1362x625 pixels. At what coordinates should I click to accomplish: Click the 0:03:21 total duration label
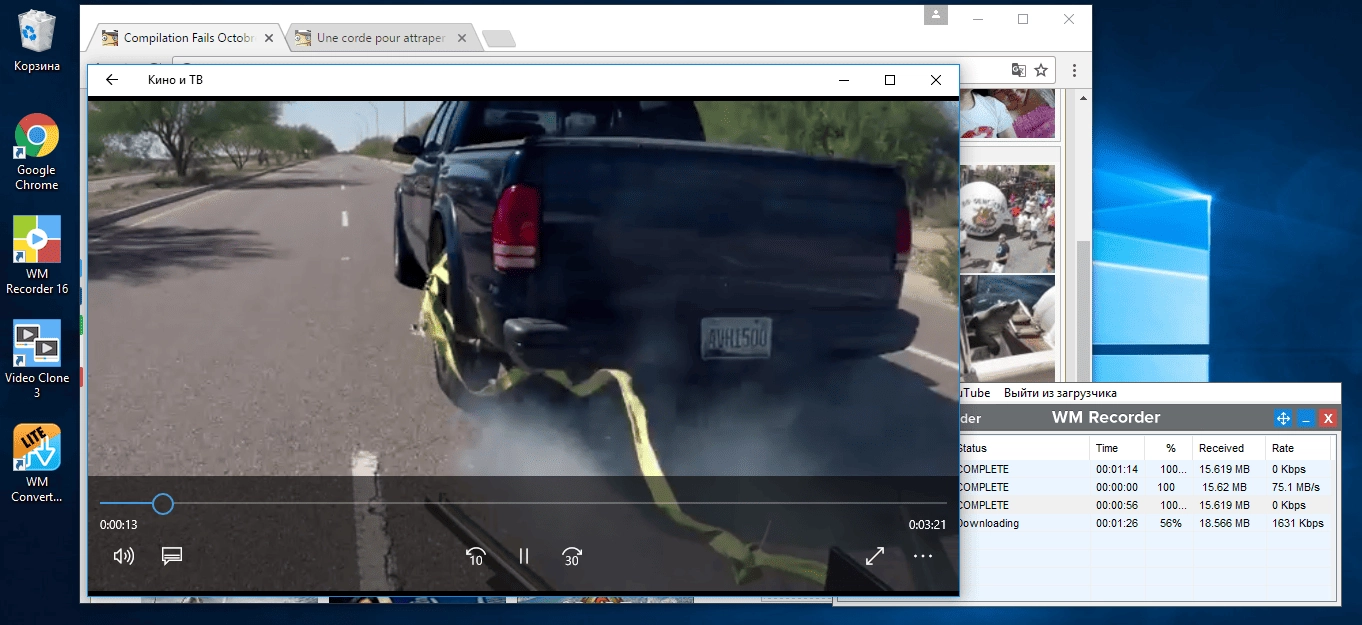tap(927, 525)
